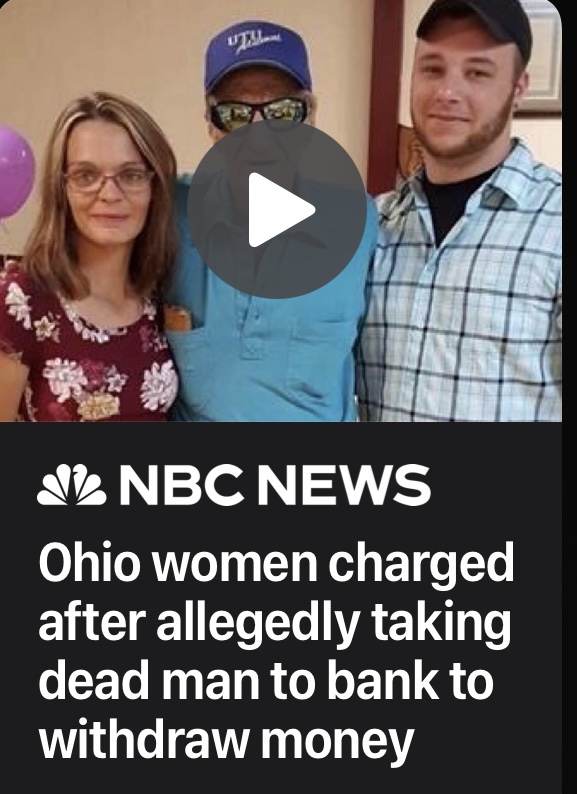577x794 pixels.
Task: Click the dark gray circle around play icon
Action: [x=277, y=210]
